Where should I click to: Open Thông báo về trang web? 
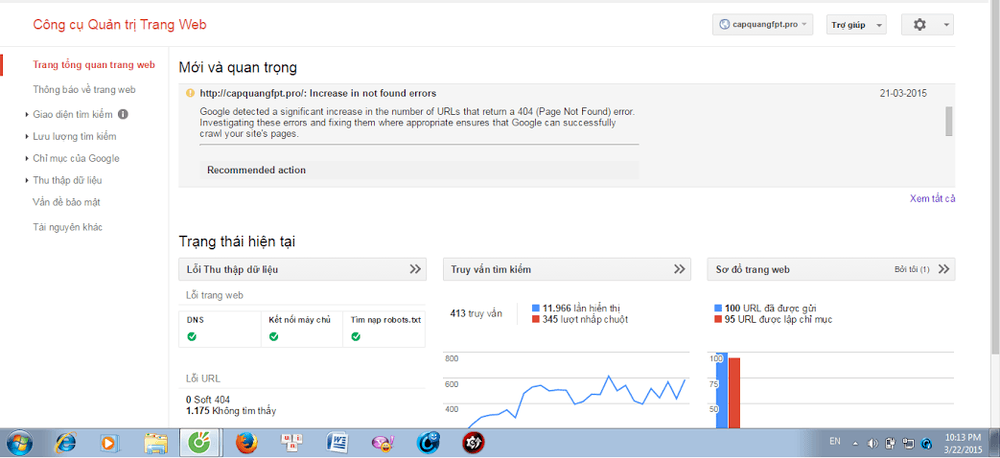click(x=84, y=90)
